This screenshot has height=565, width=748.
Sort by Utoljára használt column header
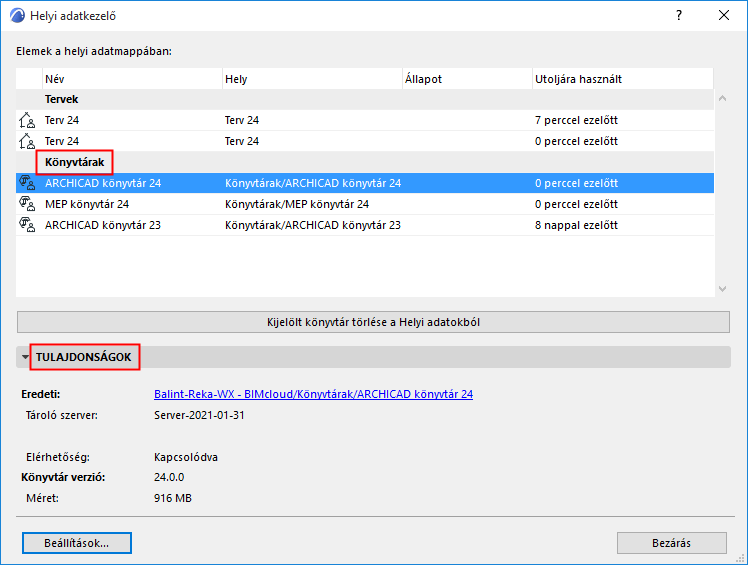pyautogui.click(x=623, y=79)
